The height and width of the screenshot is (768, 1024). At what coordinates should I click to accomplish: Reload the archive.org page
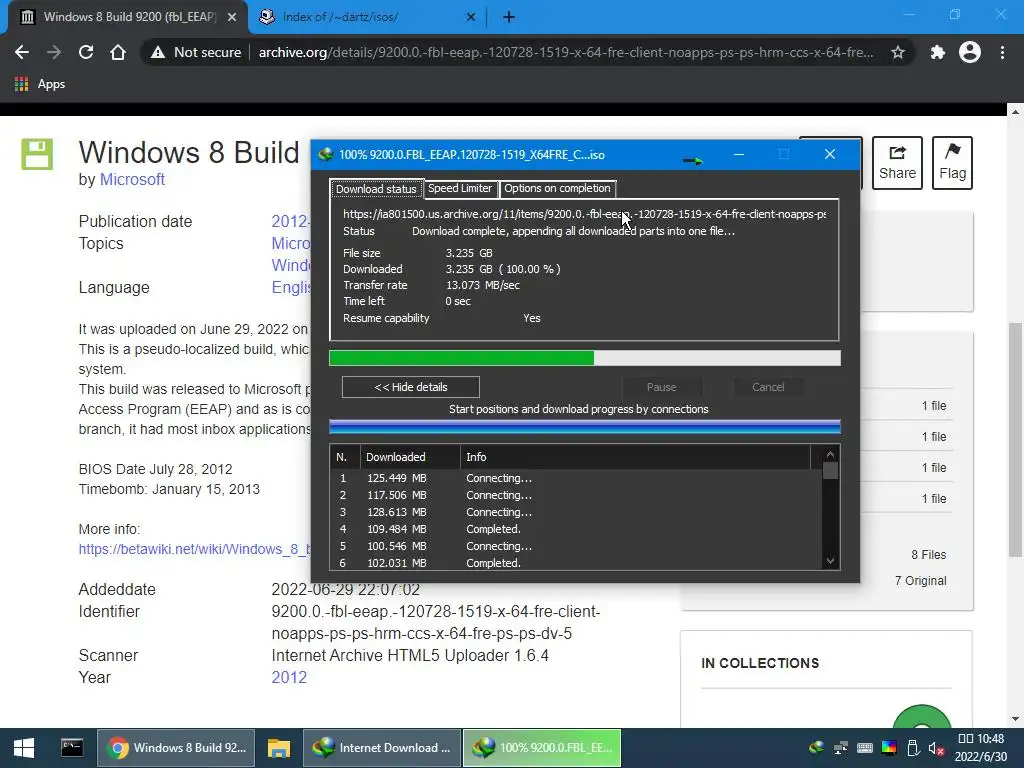coord(86,52)
